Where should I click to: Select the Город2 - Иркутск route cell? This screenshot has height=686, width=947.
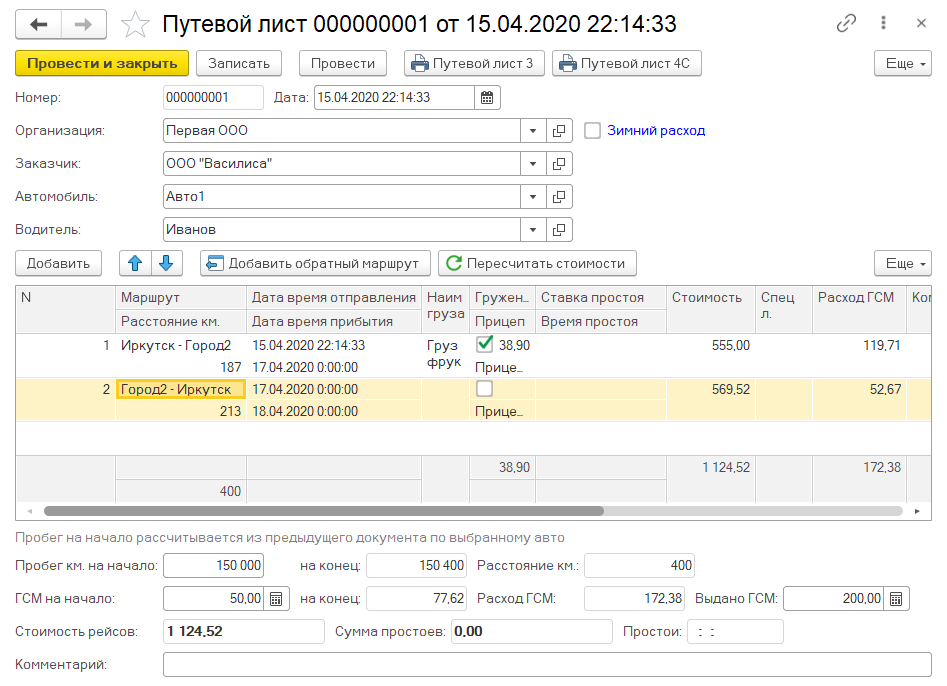pyautogui.click(x=181, y=389)
